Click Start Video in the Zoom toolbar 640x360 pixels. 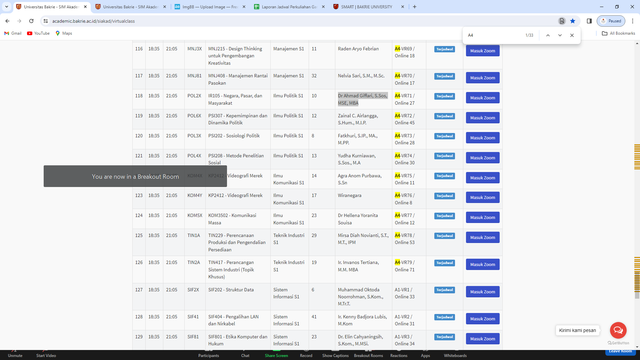pos(46,354)
